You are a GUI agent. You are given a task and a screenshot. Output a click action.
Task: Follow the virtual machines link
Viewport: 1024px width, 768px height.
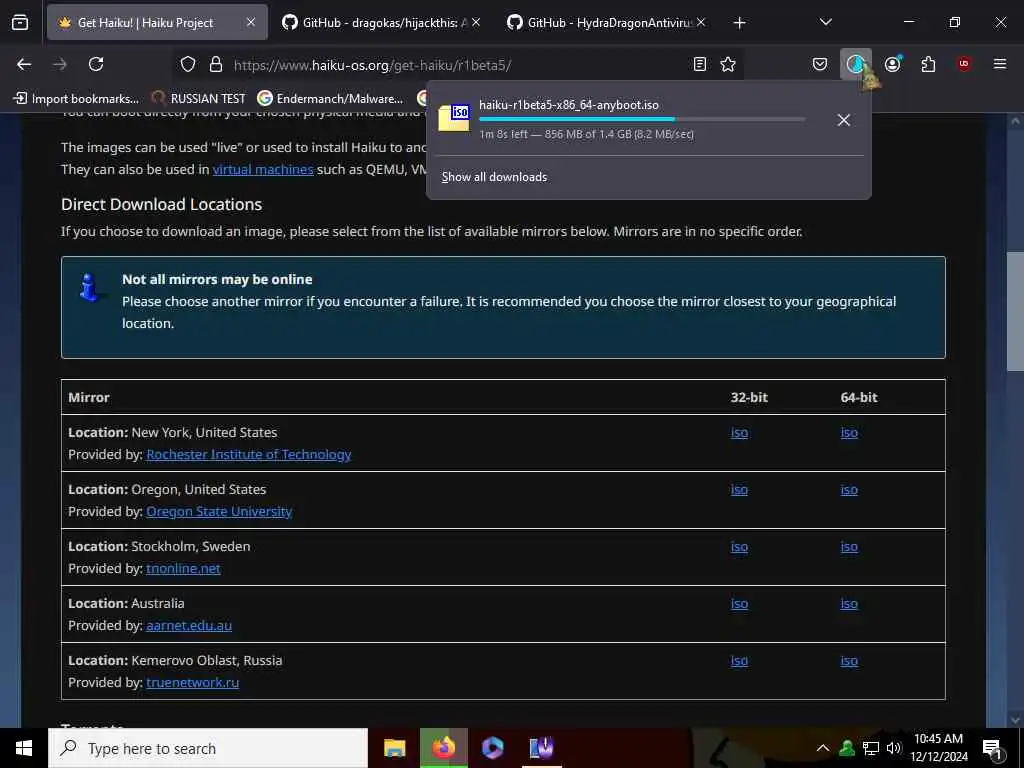point(263,170)
